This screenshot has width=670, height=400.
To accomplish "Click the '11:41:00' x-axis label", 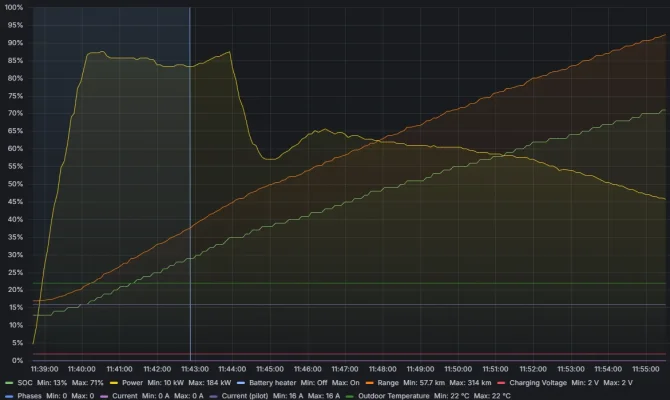I will [119, 369].
